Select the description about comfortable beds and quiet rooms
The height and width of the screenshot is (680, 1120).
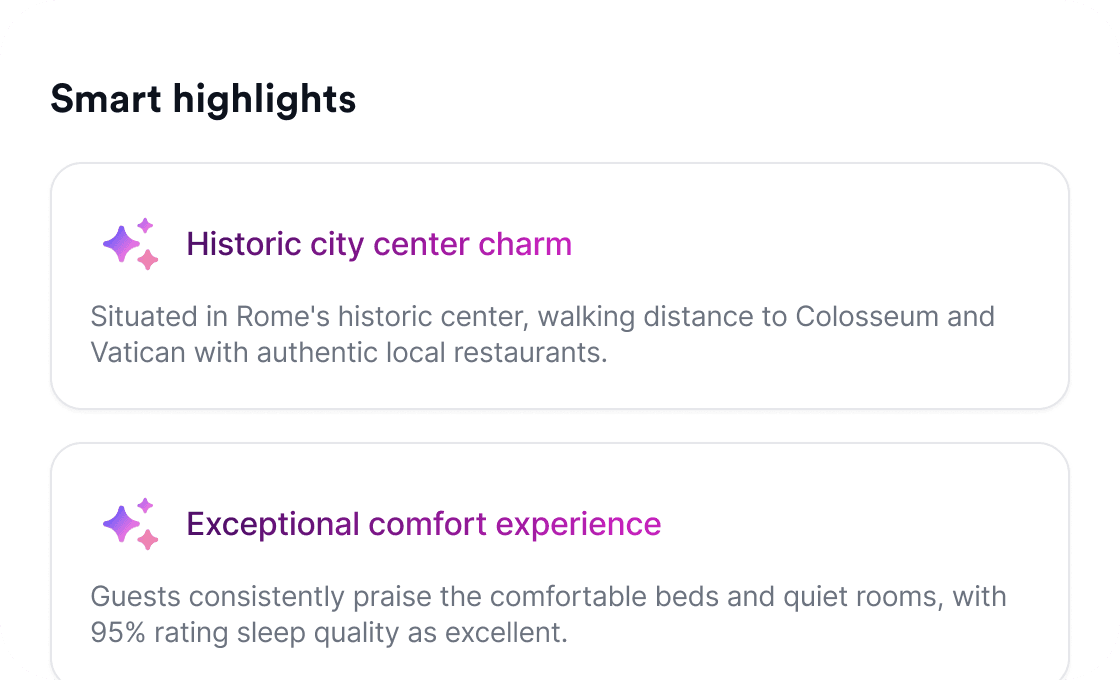(x=548, y=615)
